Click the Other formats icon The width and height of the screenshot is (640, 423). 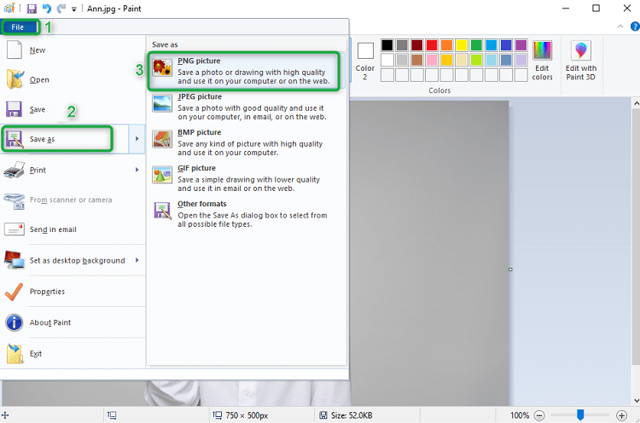[x=162, y=210]
